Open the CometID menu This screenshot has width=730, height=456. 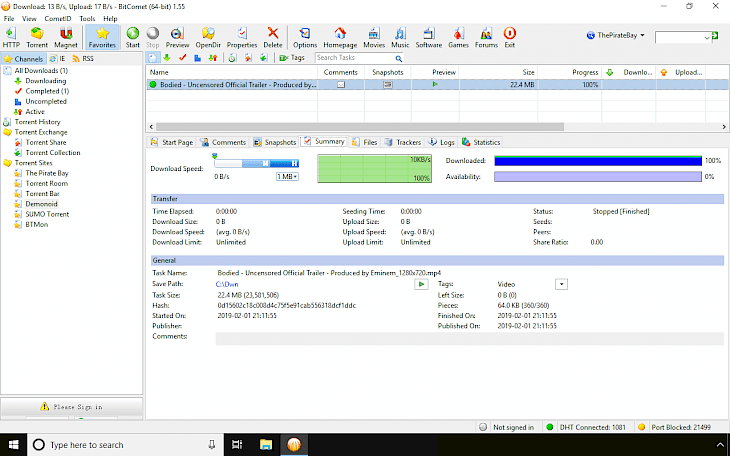pyautogui.click(x=58, y=19)
